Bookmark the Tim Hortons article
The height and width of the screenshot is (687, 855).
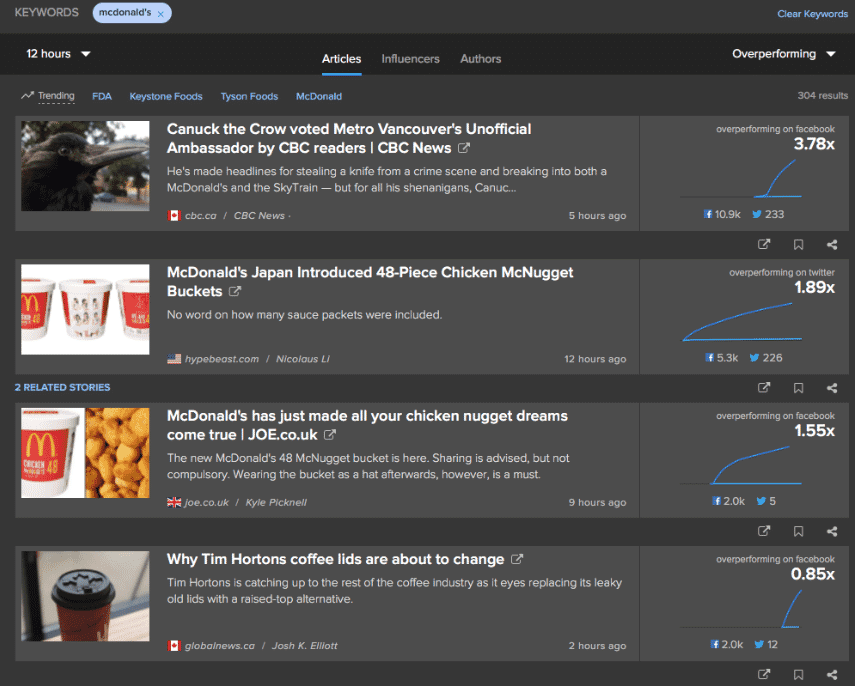pyautogui.click(x=798, y=675)
